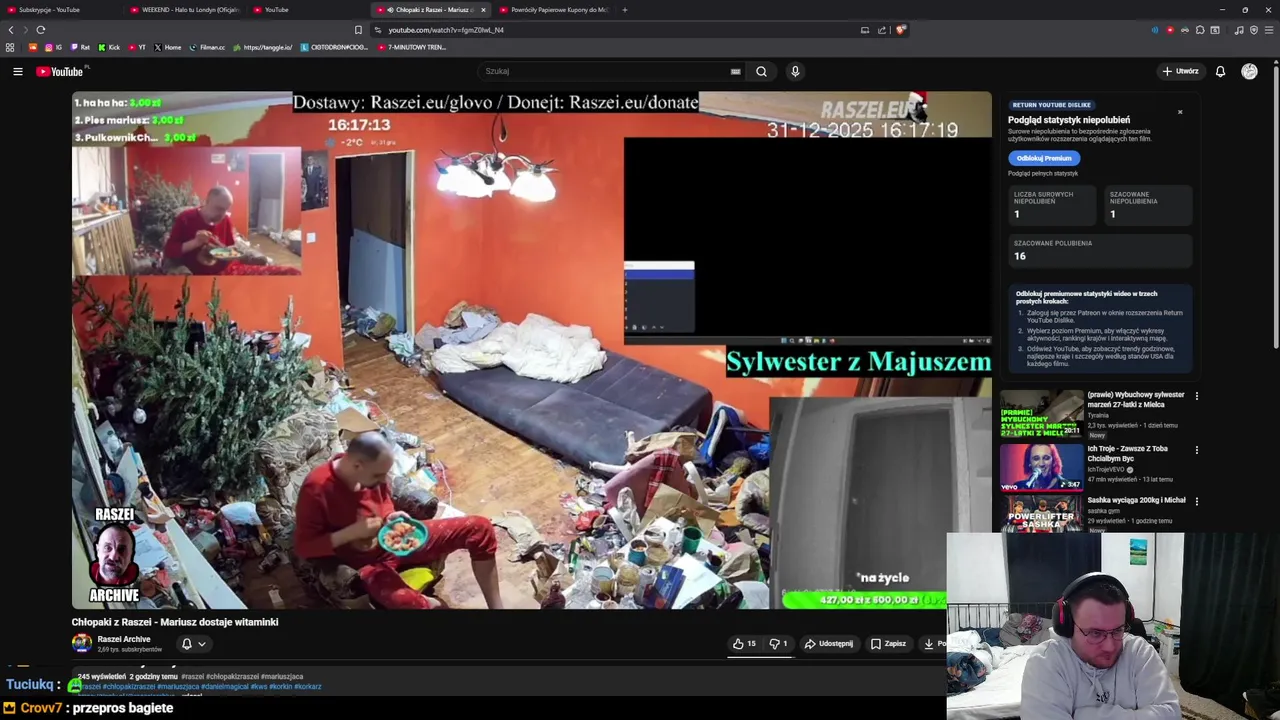
Task: Open the Raszei Archive channel name
Action: (x=124, y=639)
